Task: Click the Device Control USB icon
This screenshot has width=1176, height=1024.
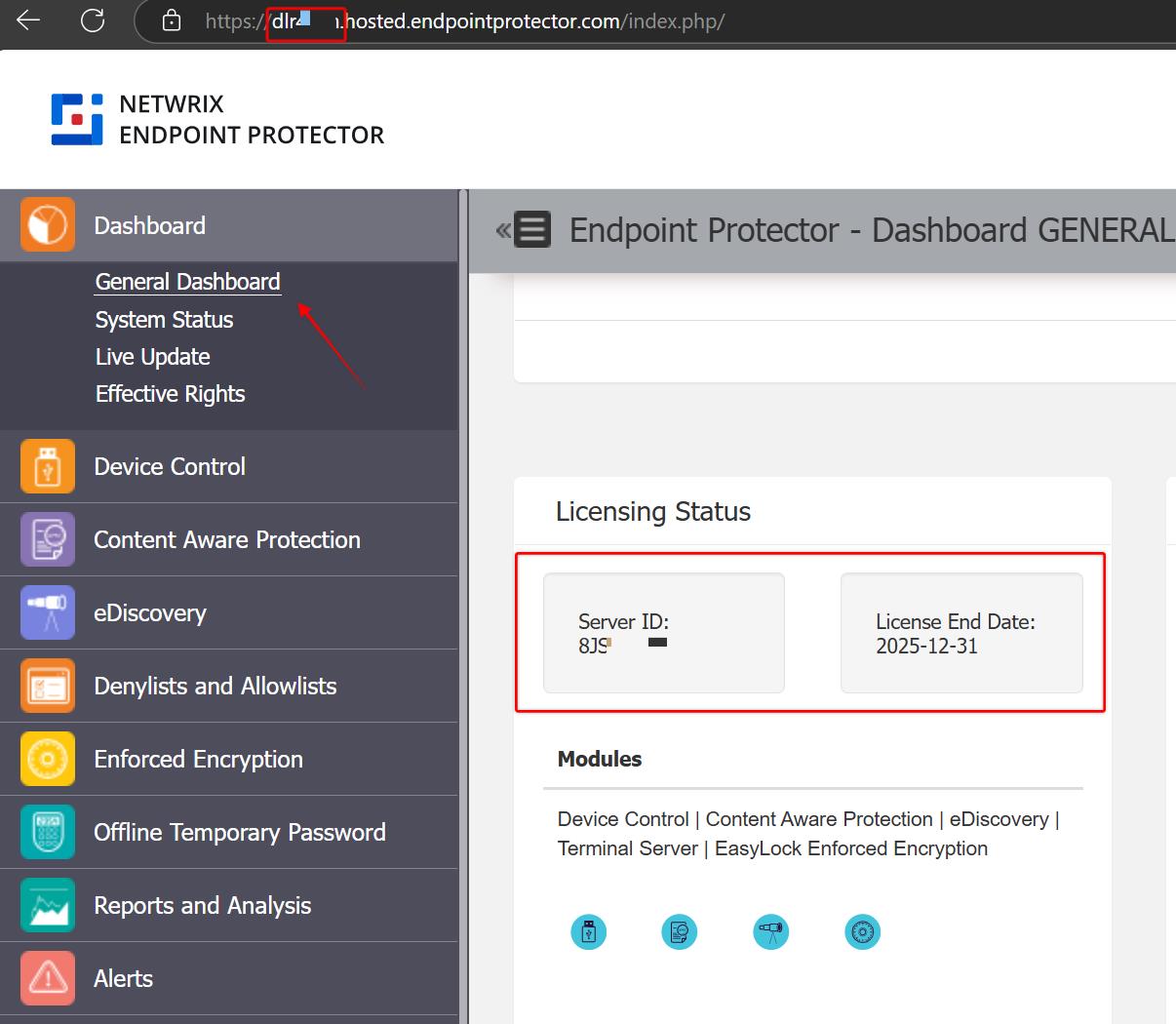Action: tap(48, 466)
